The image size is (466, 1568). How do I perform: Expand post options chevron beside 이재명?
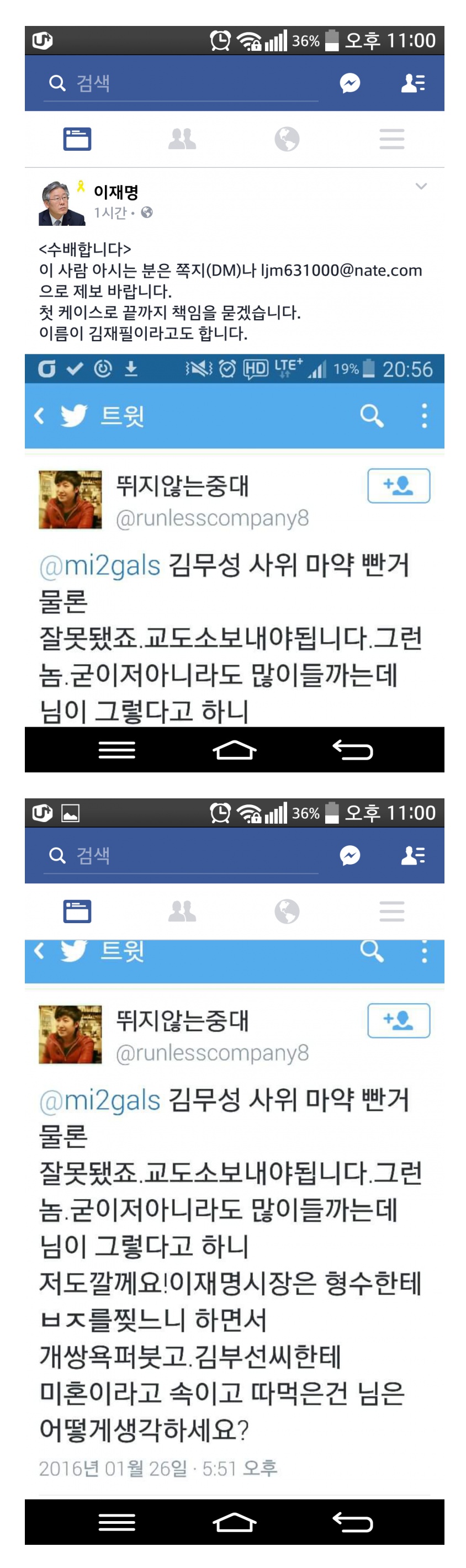(421, 186)
